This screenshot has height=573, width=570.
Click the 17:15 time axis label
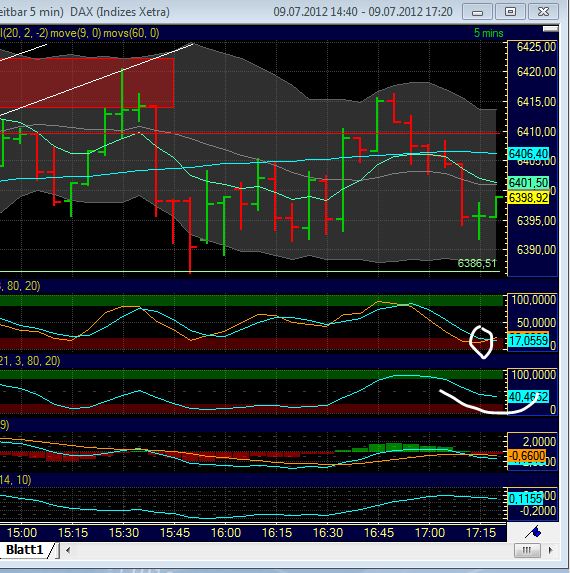pos(481,532)
